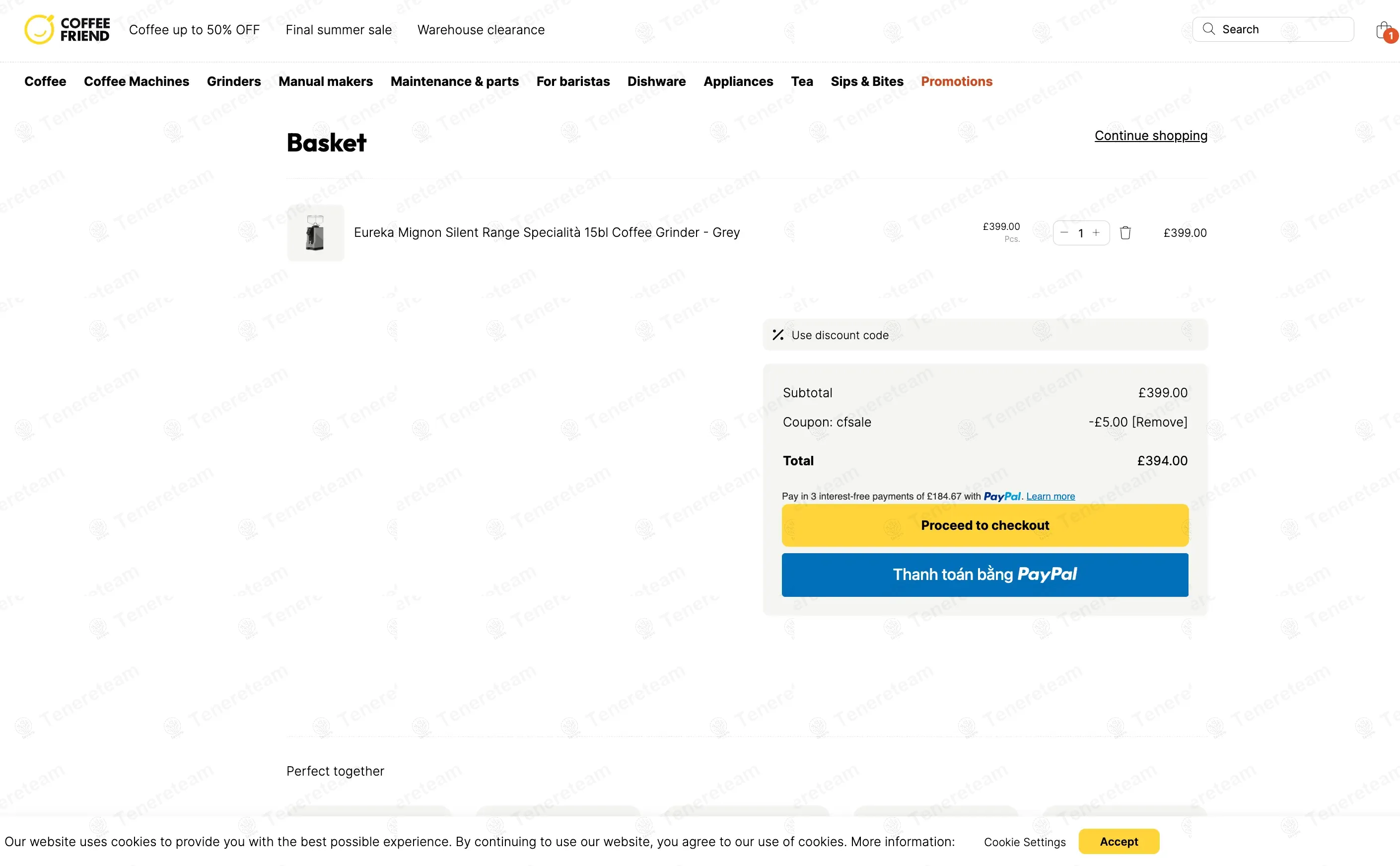Increase item quantity with plus button
The image size is (1400, 866).
(x=1096, y=232)
